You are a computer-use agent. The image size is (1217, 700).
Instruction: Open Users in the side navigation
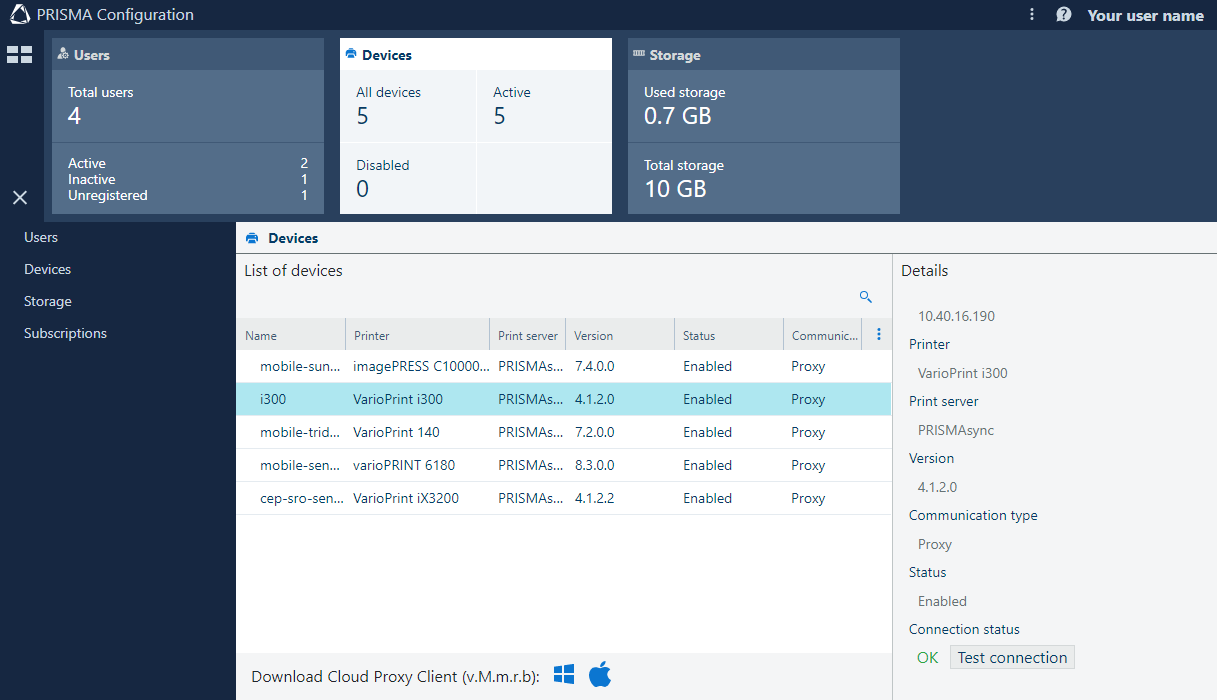point(41,237)
